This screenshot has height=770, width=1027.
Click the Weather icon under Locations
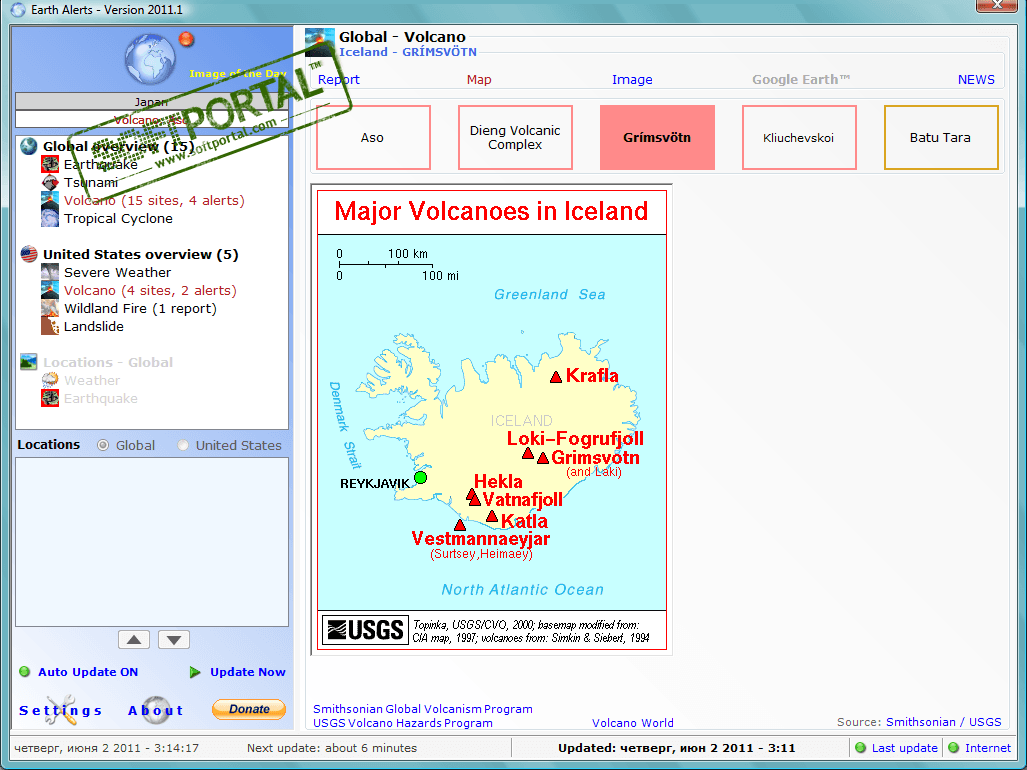[50, 380]
